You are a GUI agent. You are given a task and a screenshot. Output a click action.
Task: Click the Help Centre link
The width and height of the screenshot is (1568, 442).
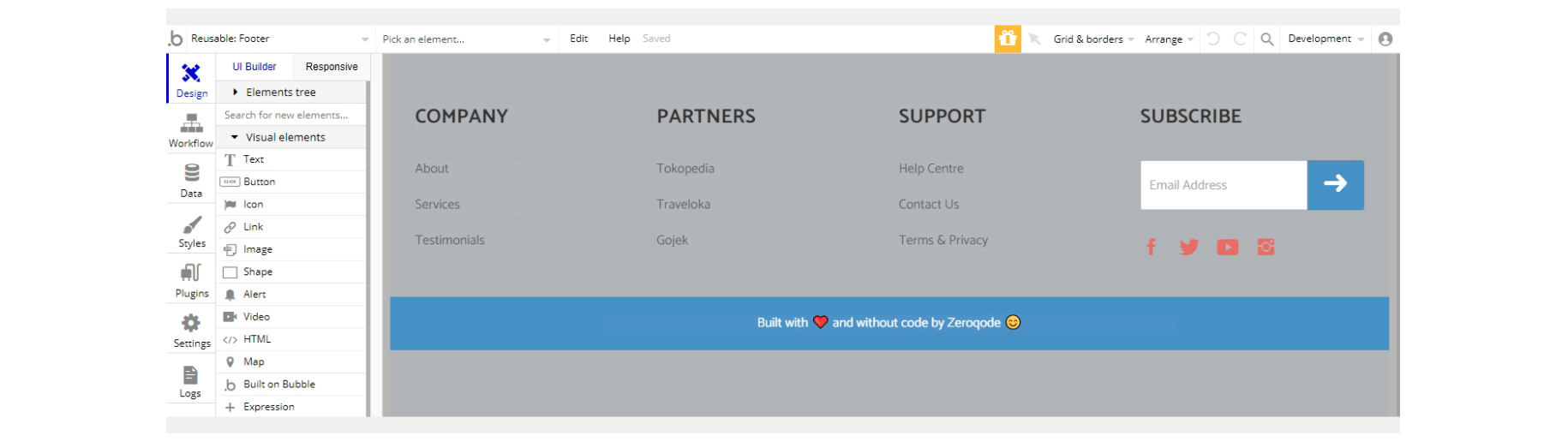931,169
